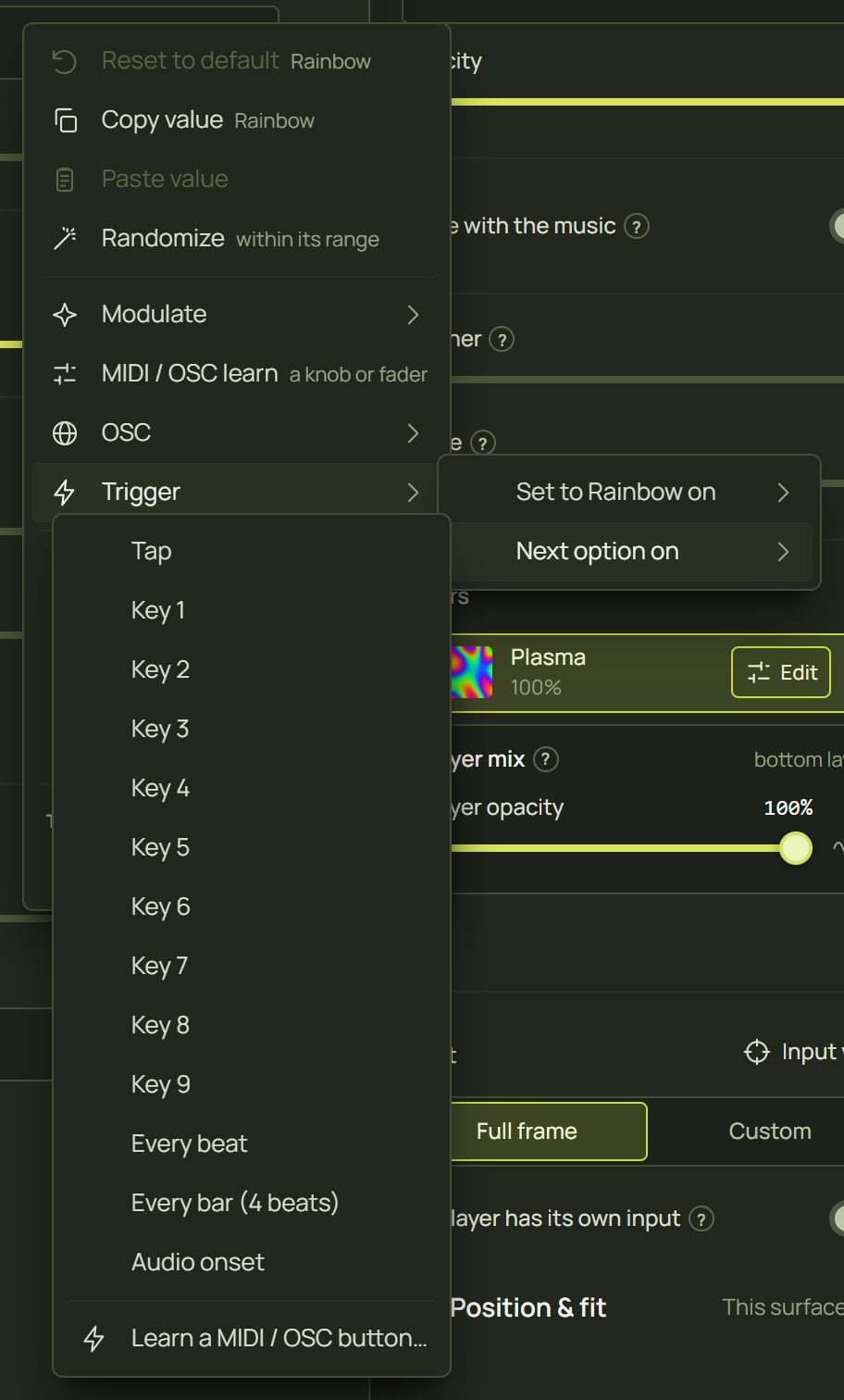Select Key 5 trigger
This screenshot has height=1400, width=844.
[252, 848]
